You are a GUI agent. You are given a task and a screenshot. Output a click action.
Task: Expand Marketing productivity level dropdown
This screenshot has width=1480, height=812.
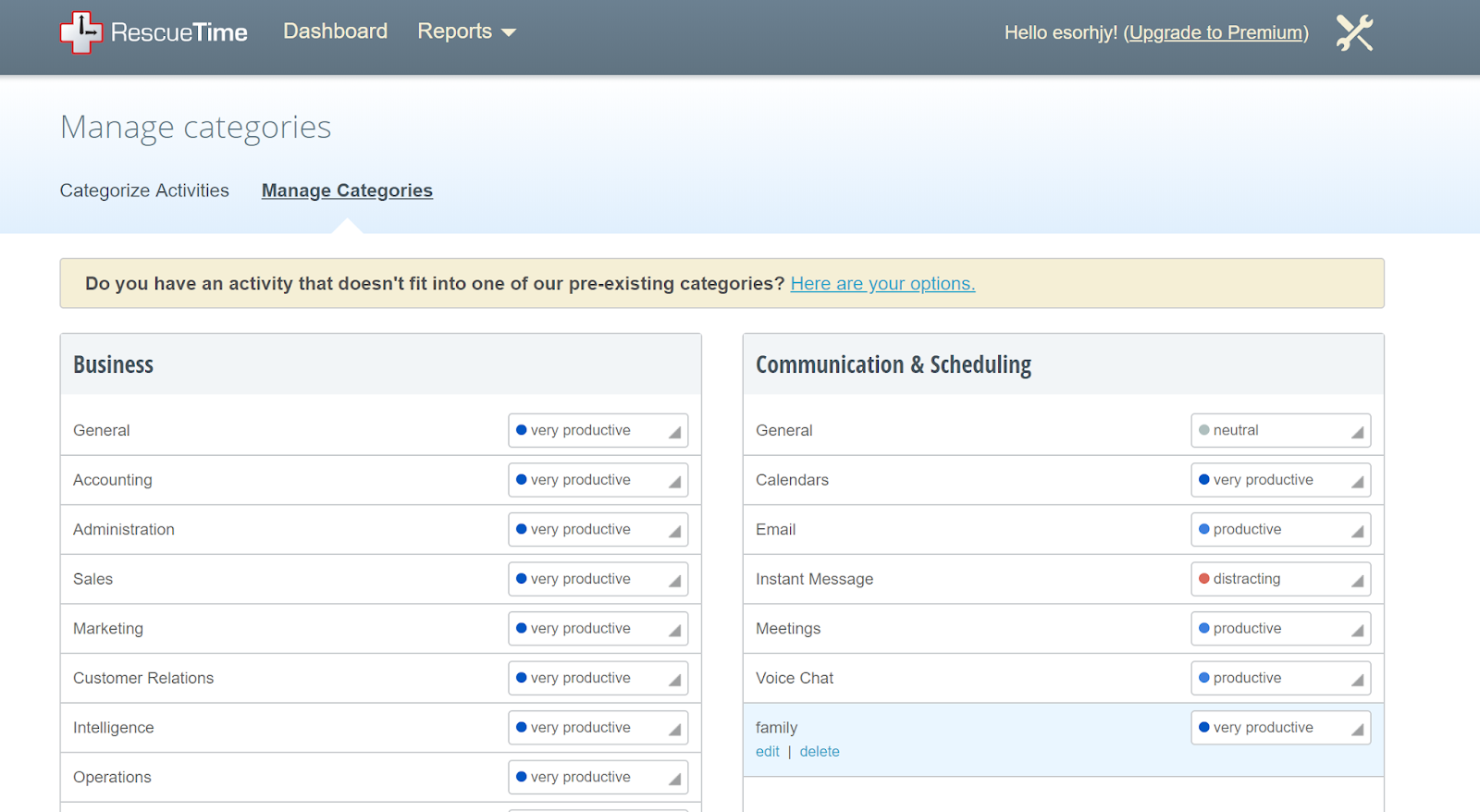click(x=598, y=629)
